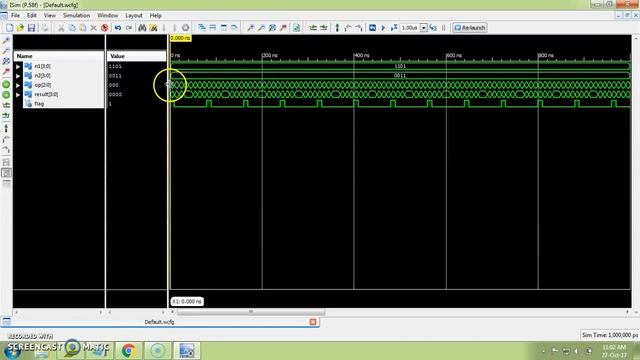Open the Edit menu
The image size is (640, 360).
click(x=32, y=15)
